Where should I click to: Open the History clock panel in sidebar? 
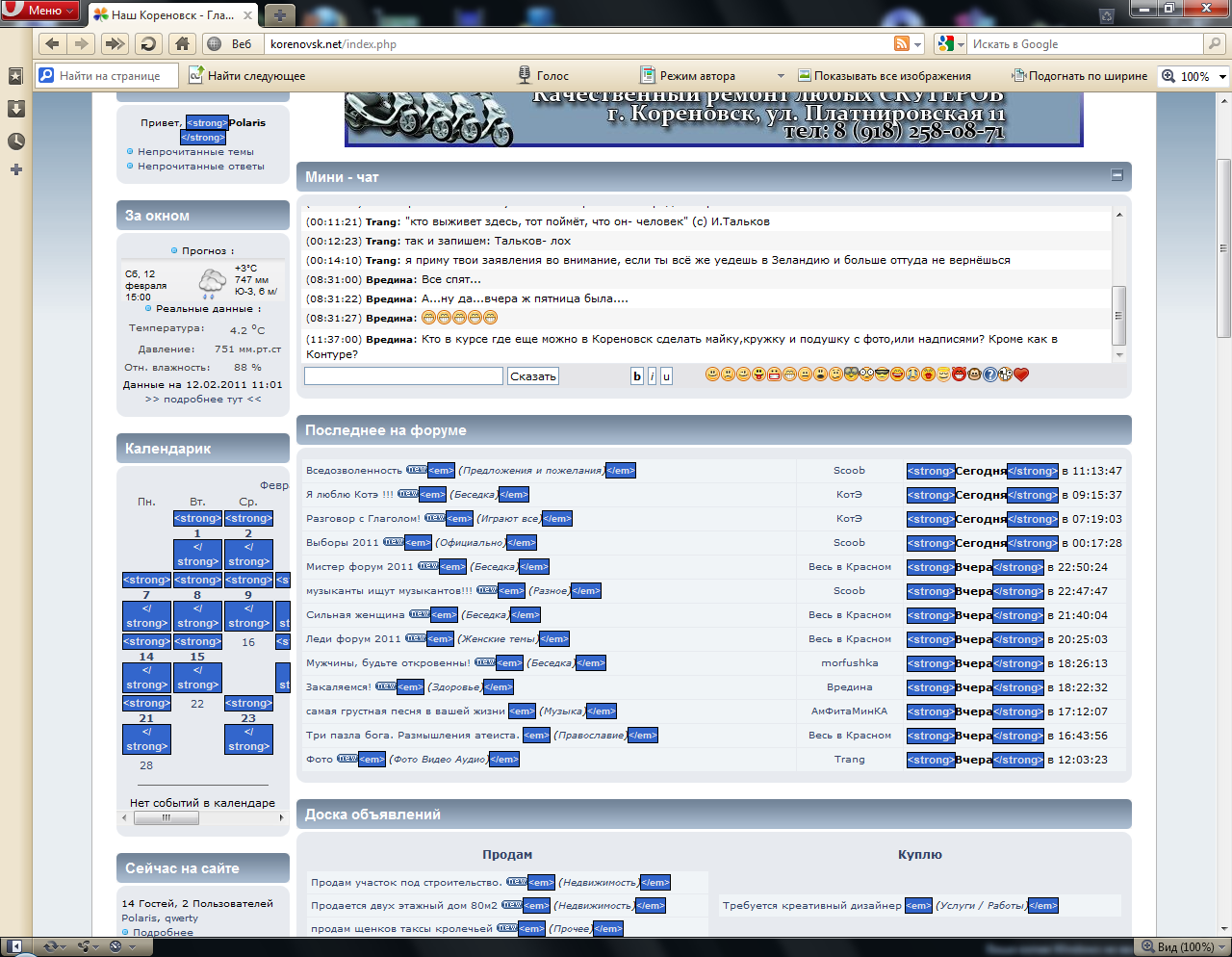click(x=15, y=141)
